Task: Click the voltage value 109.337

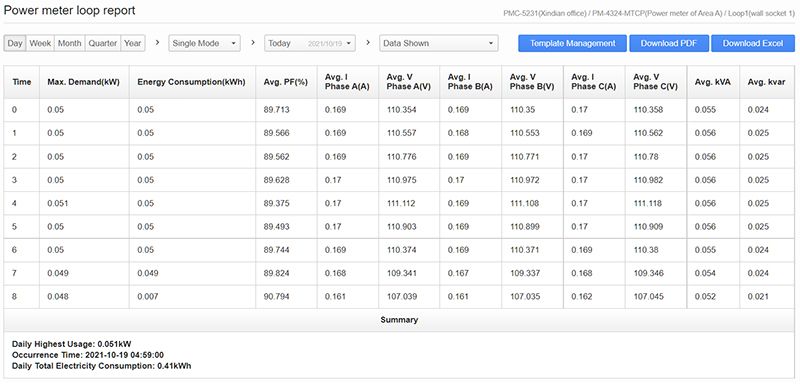Action: (524, 274)
